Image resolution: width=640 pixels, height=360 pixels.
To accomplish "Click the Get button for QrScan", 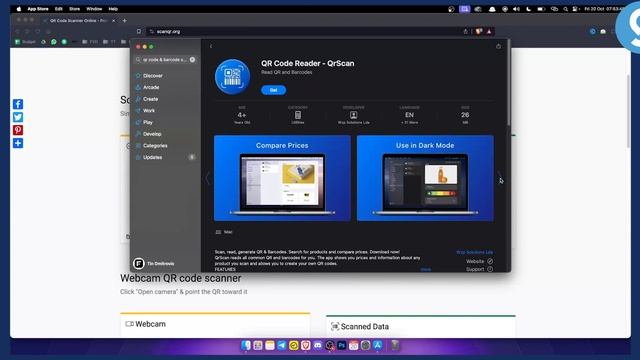I will click(273, 90).
